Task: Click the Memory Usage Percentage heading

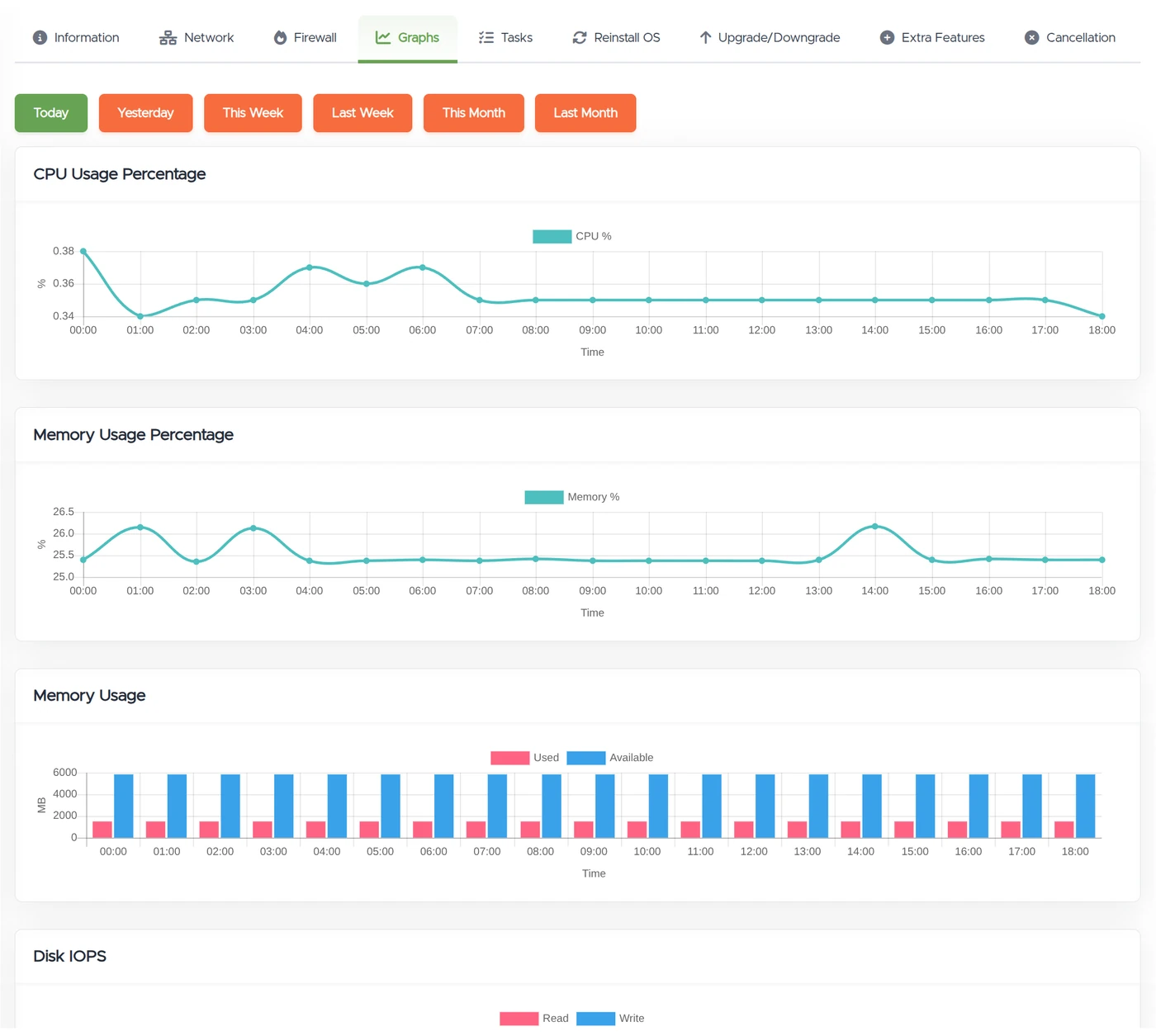Action: pos(134,435)
